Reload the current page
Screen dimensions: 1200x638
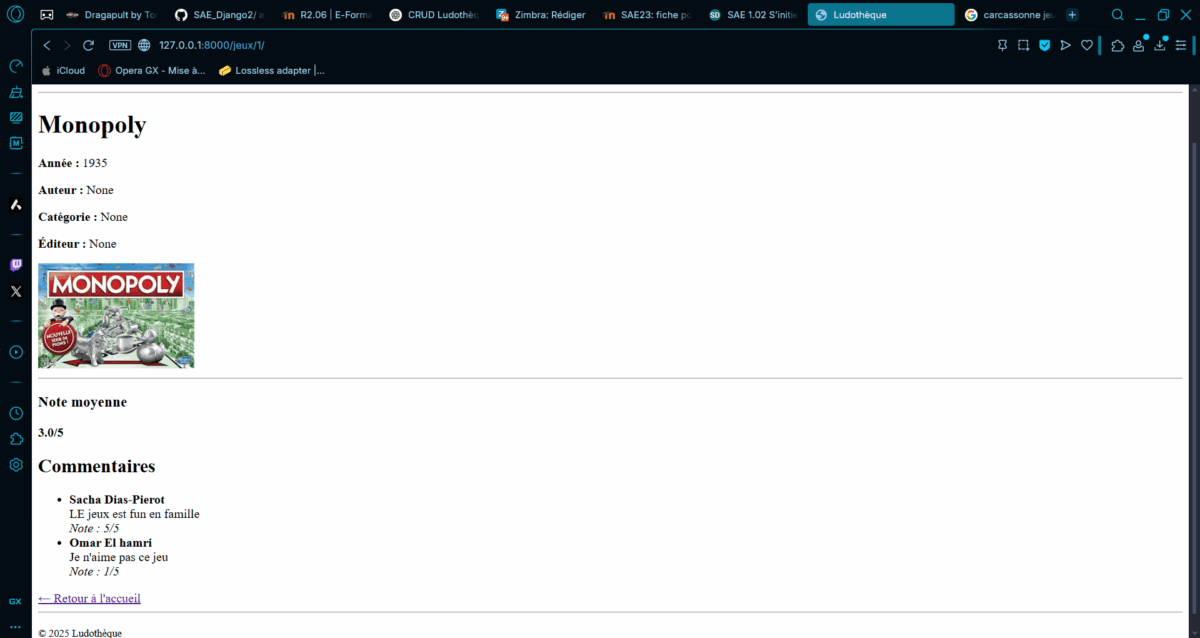click(x=88, y=45)
